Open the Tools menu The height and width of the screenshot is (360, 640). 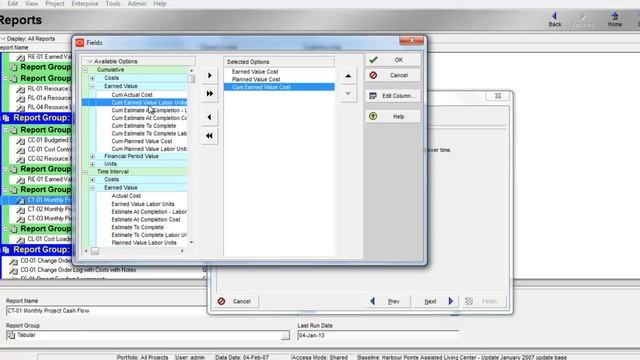[x=113, y=4]
